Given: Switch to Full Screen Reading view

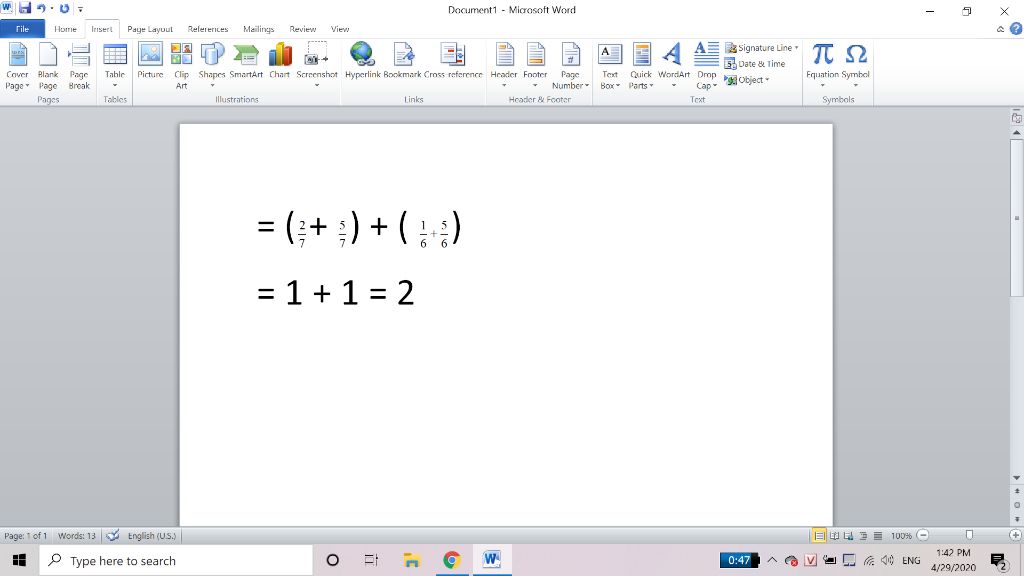Looking at the screenshot, I should tap(834, 536).
